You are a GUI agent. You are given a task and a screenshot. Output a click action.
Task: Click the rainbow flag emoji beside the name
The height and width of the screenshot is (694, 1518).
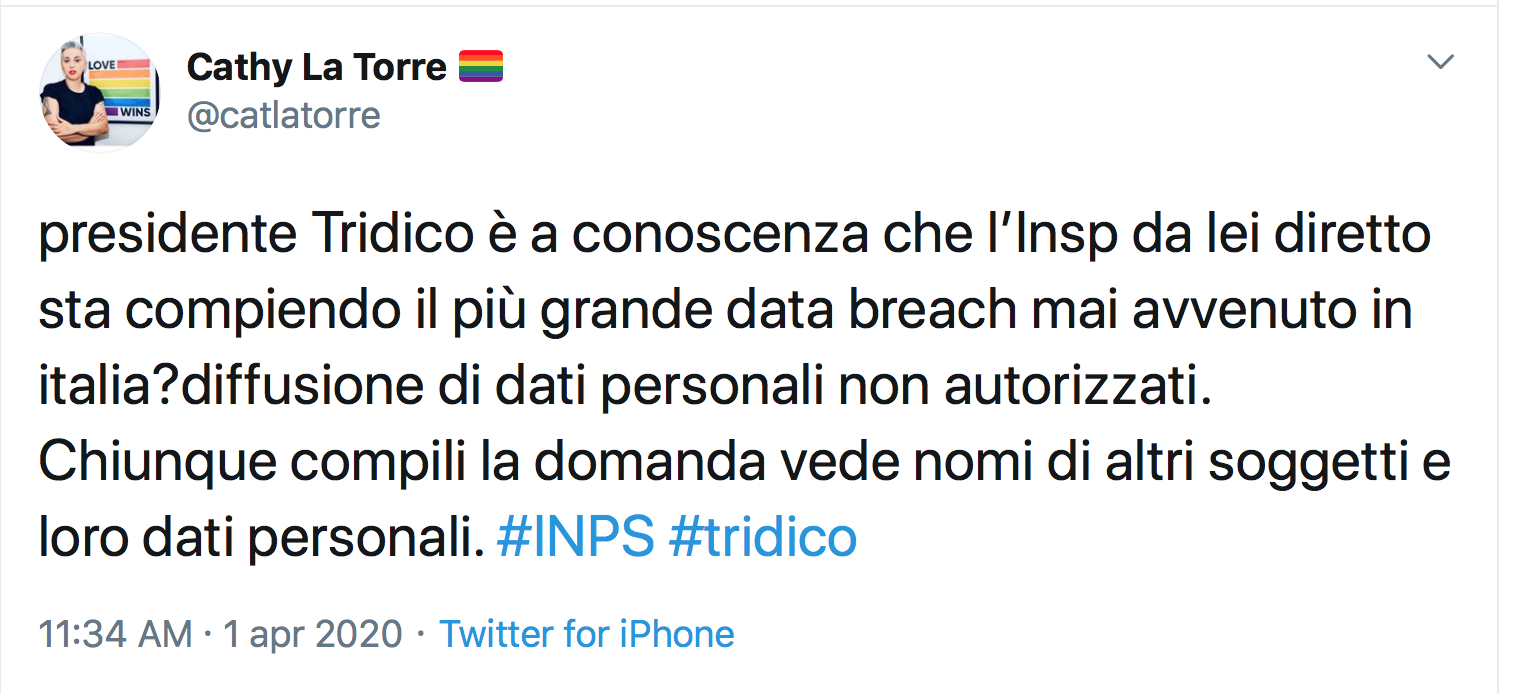tap(480, 66)
